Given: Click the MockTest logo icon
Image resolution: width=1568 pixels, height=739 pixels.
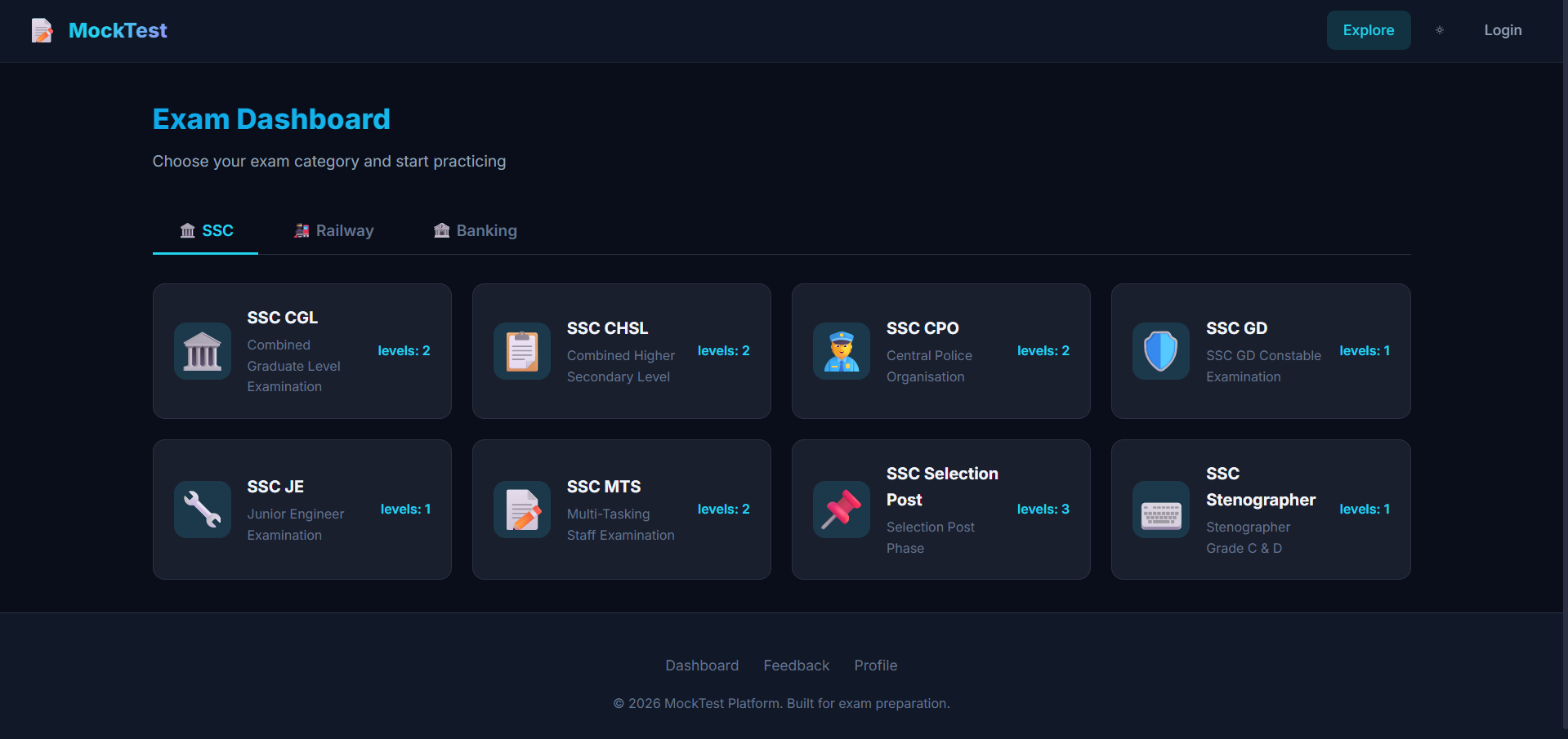Looking at the screenshot, I should point(42,30).
